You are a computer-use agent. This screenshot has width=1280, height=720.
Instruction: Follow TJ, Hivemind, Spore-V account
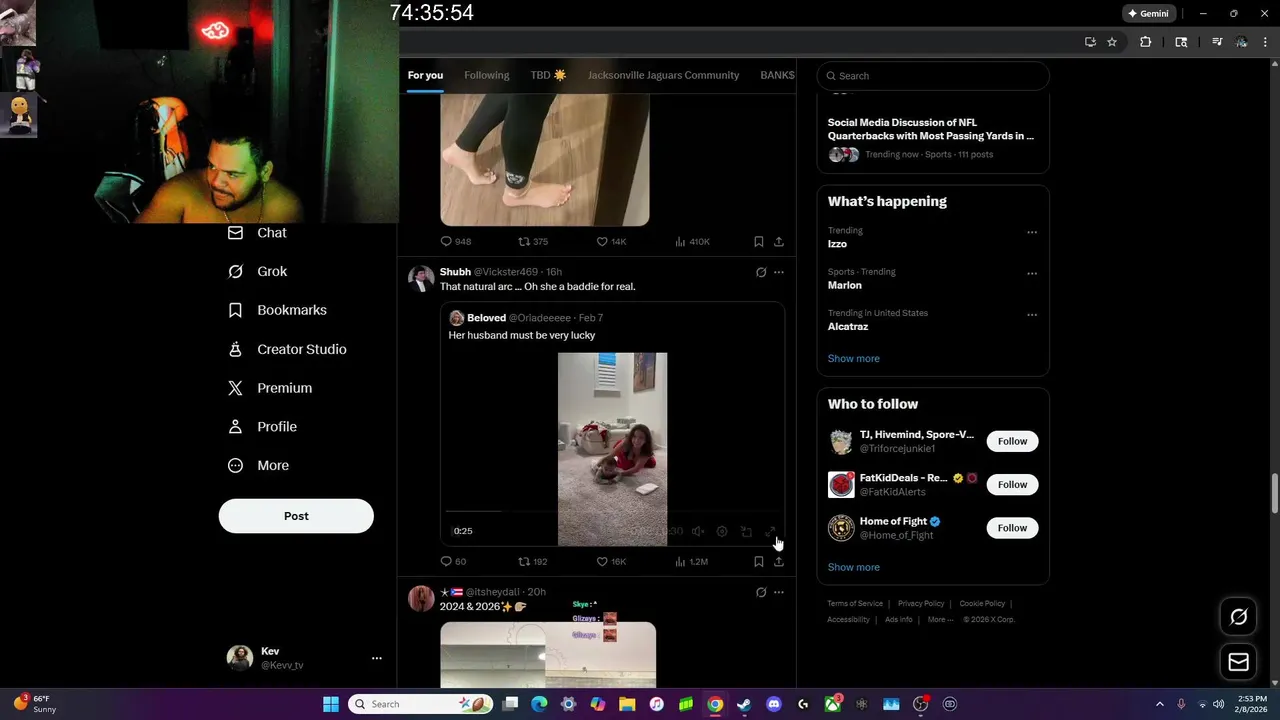[1012, 441]
